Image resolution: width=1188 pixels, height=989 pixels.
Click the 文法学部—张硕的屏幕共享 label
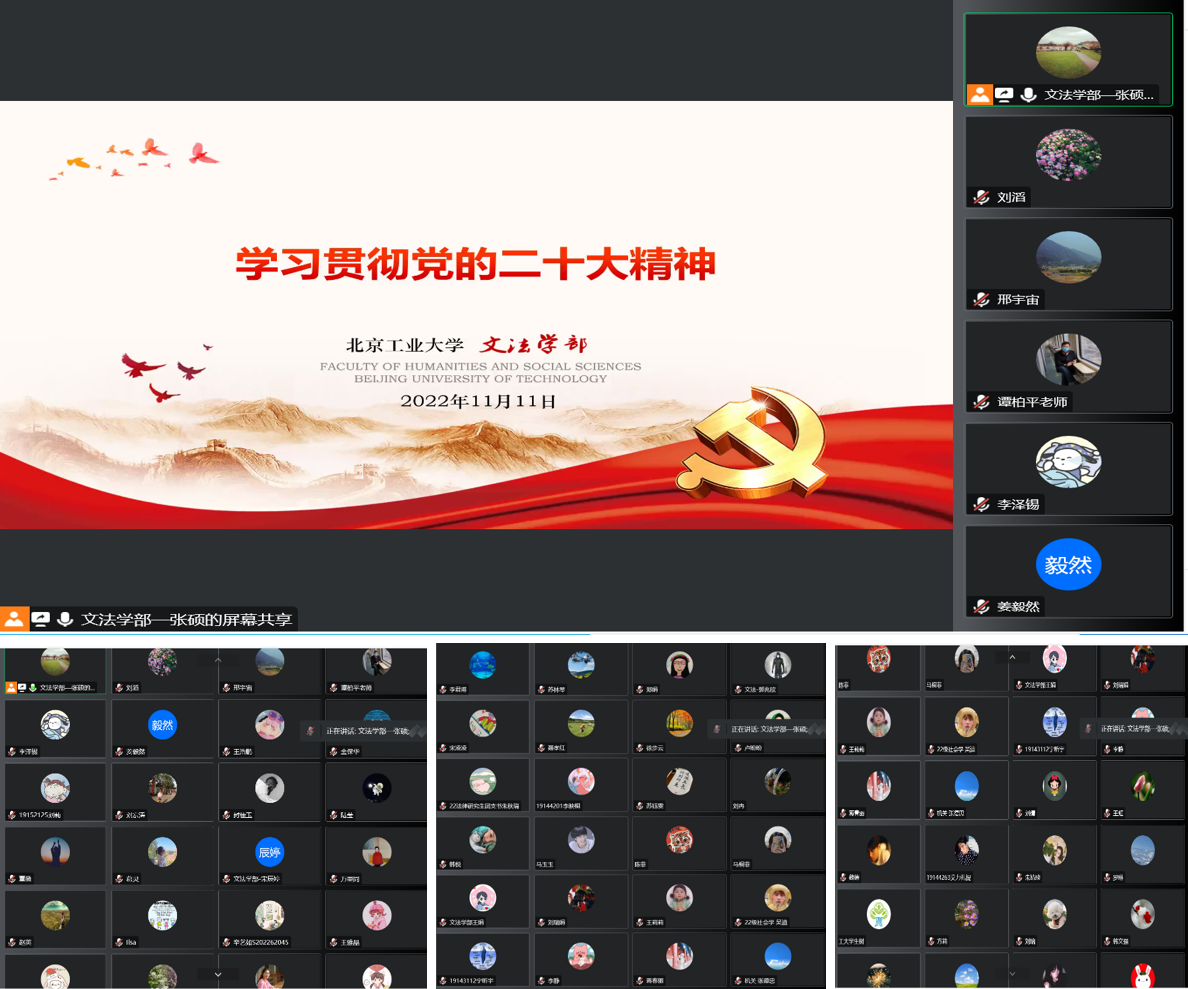[x=186, y=619]
